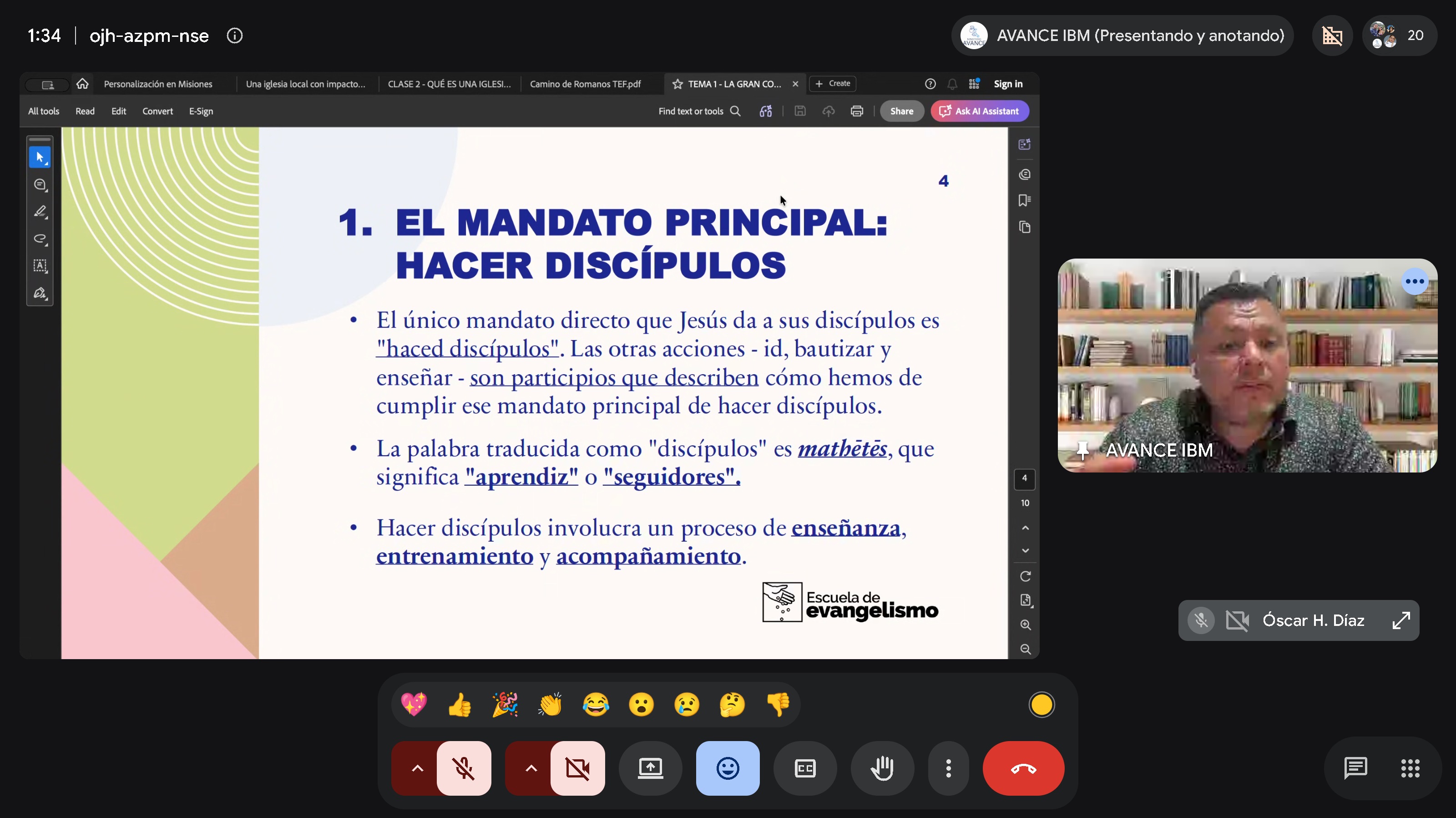Zoom in on the PDF page
The height and width of the screenshot is (818, 1456).
(1025, 625)
